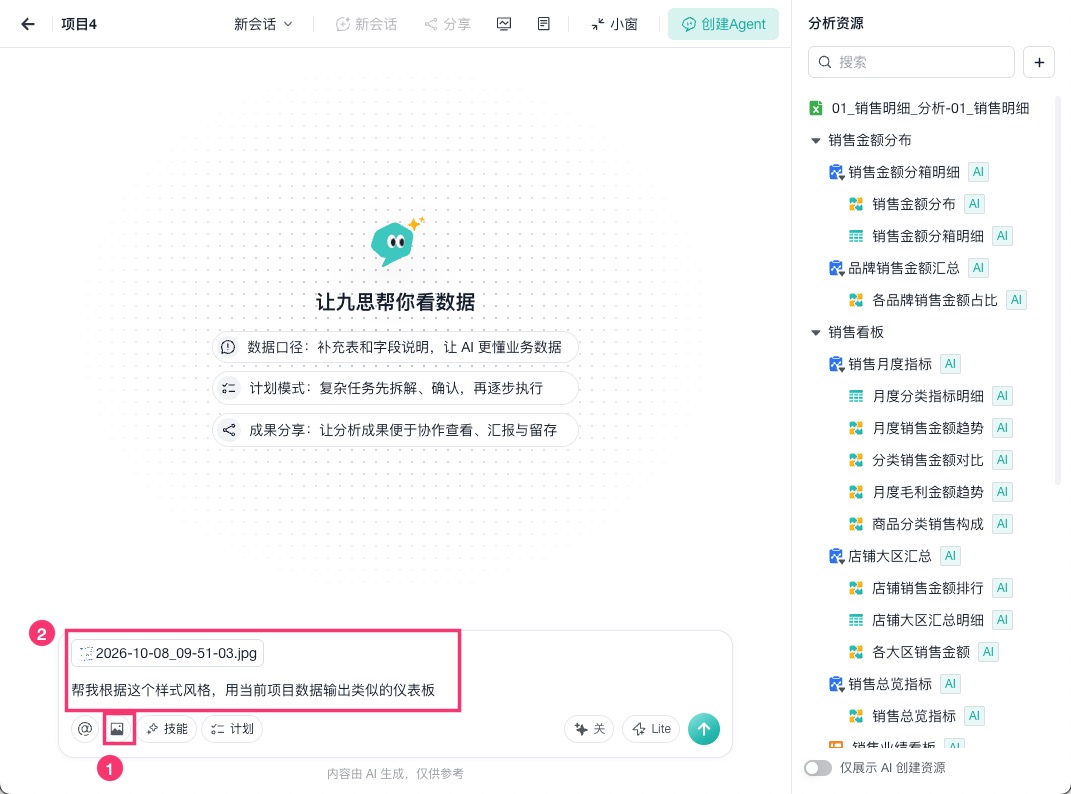1071x794 pixels.
Task: Open the Lite model selector
Action: 652,729
